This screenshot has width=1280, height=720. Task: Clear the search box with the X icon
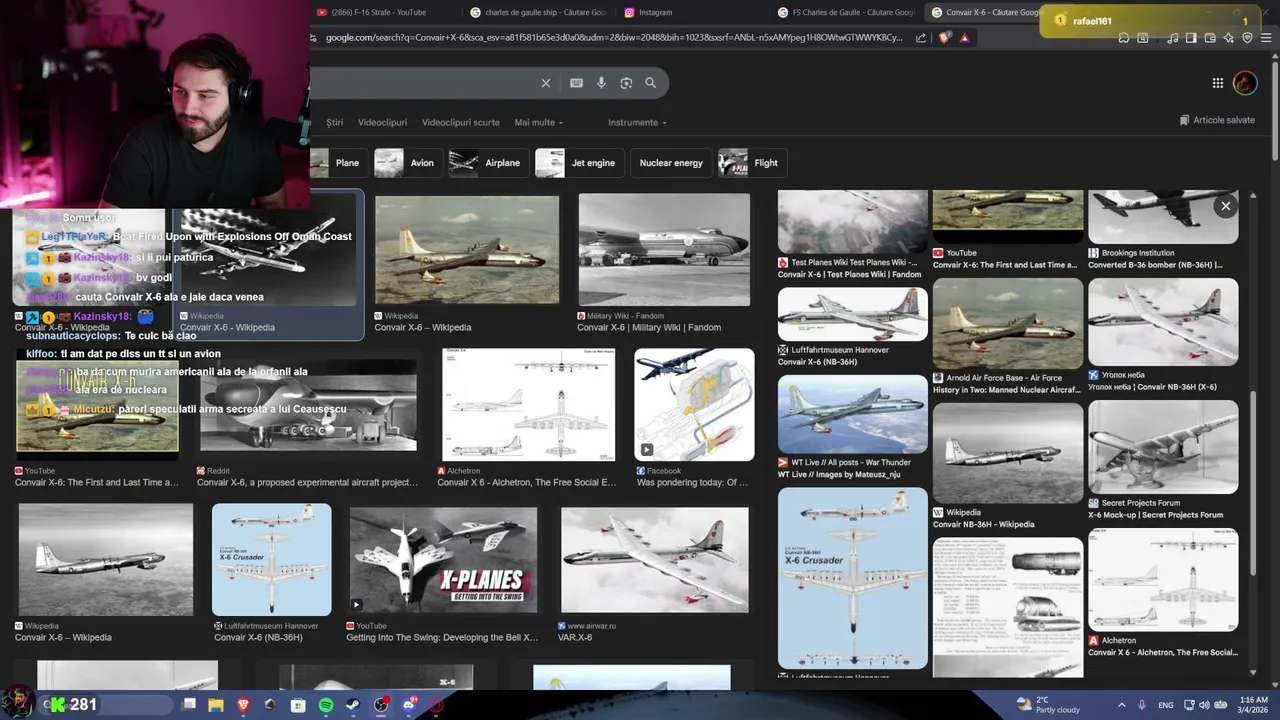546,83
